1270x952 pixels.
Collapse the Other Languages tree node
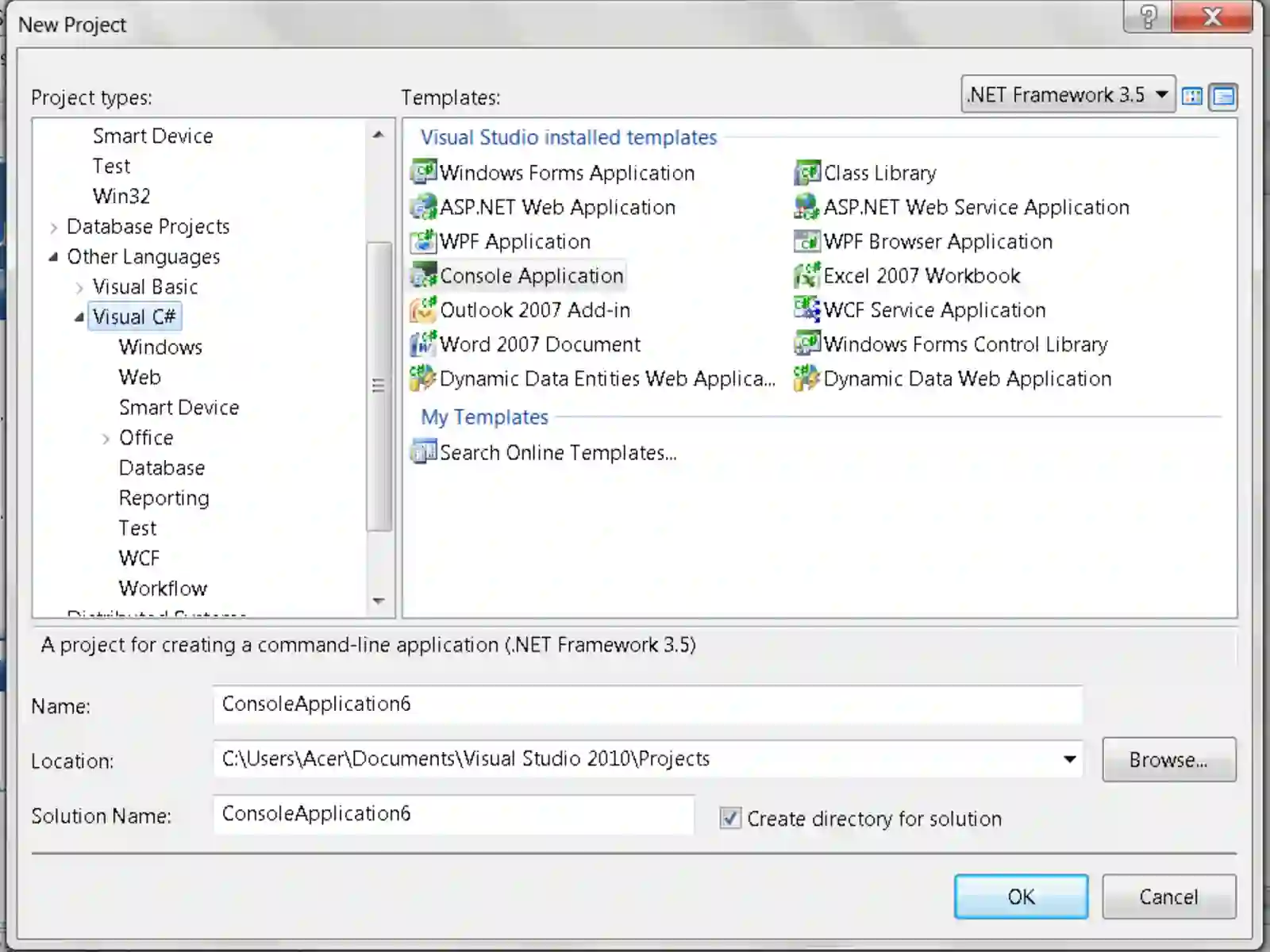(53, 257)
